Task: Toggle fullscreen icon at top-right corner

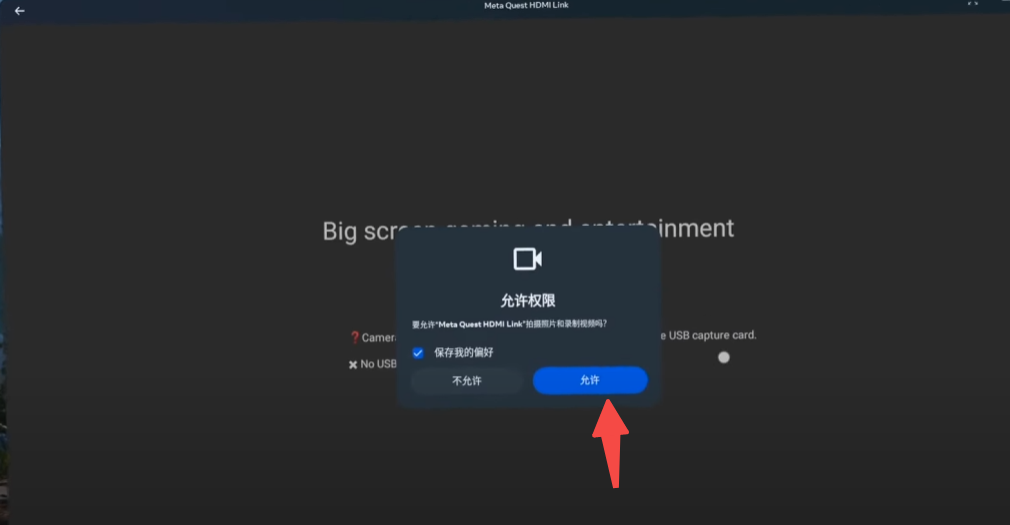Action: tap(973, 4)
